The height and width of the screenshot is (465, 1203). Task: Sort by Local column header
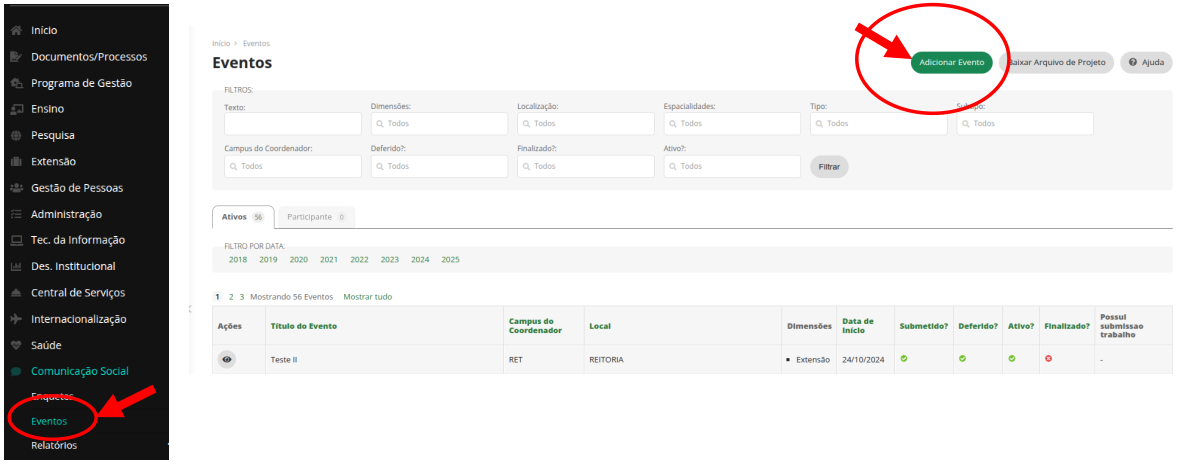point(600,326)
